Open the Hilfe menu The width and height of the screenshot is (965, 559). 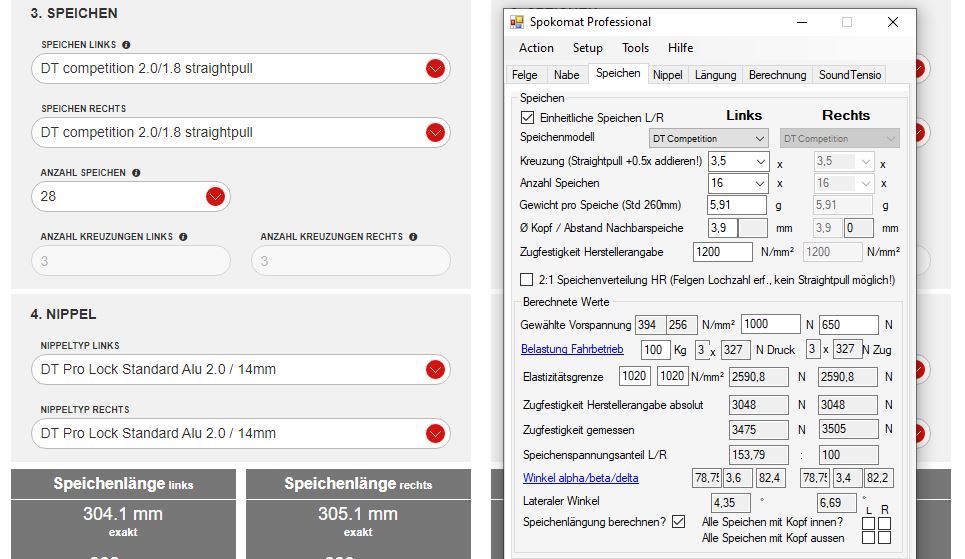(681, 48)
